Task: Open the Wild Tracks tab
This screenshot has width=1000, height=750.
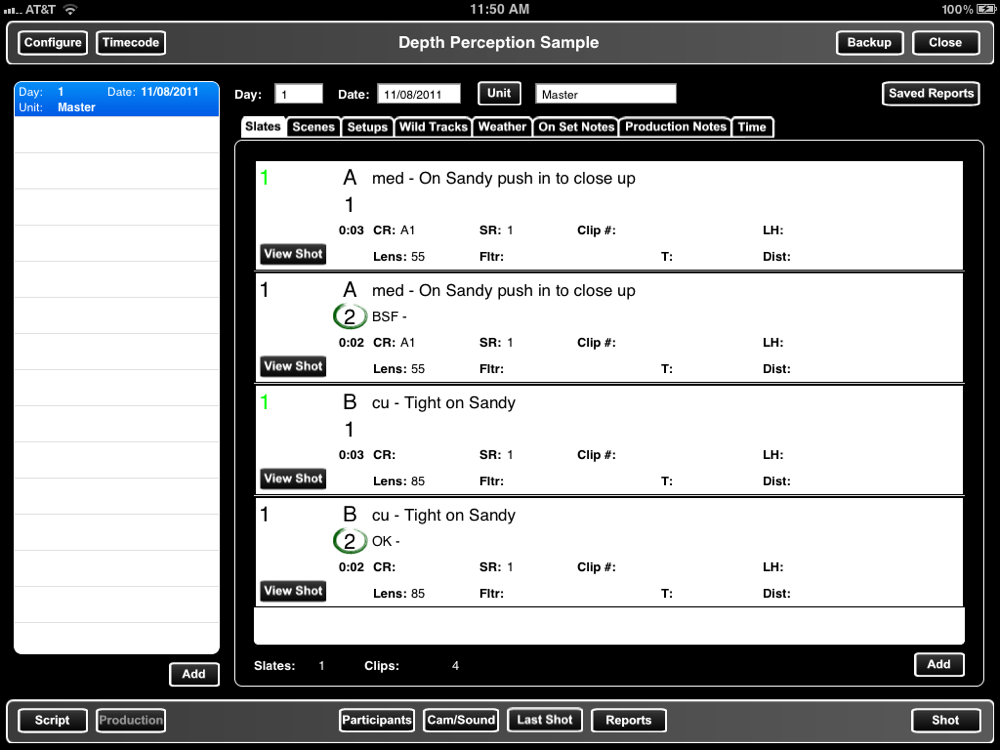Action: [x=433, y=127]
